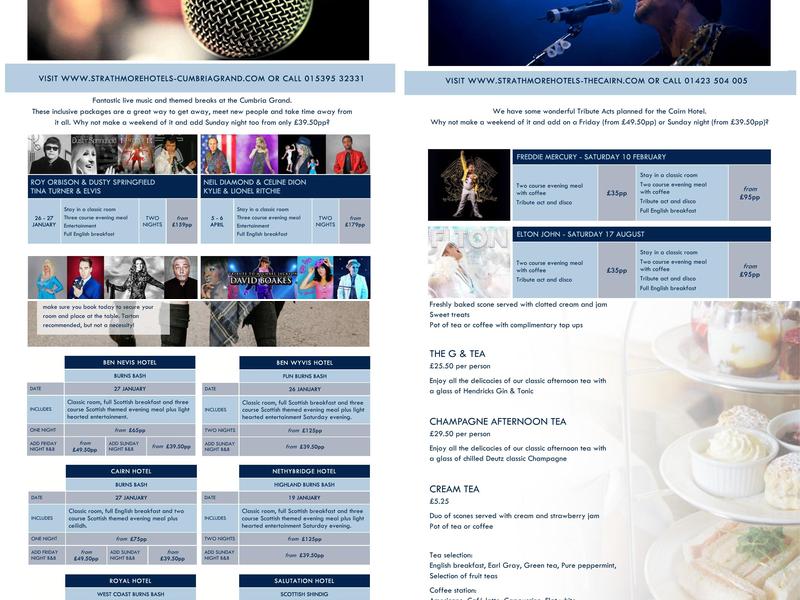Open the Freddie Mercury tribute photo

tap(469, 185)
